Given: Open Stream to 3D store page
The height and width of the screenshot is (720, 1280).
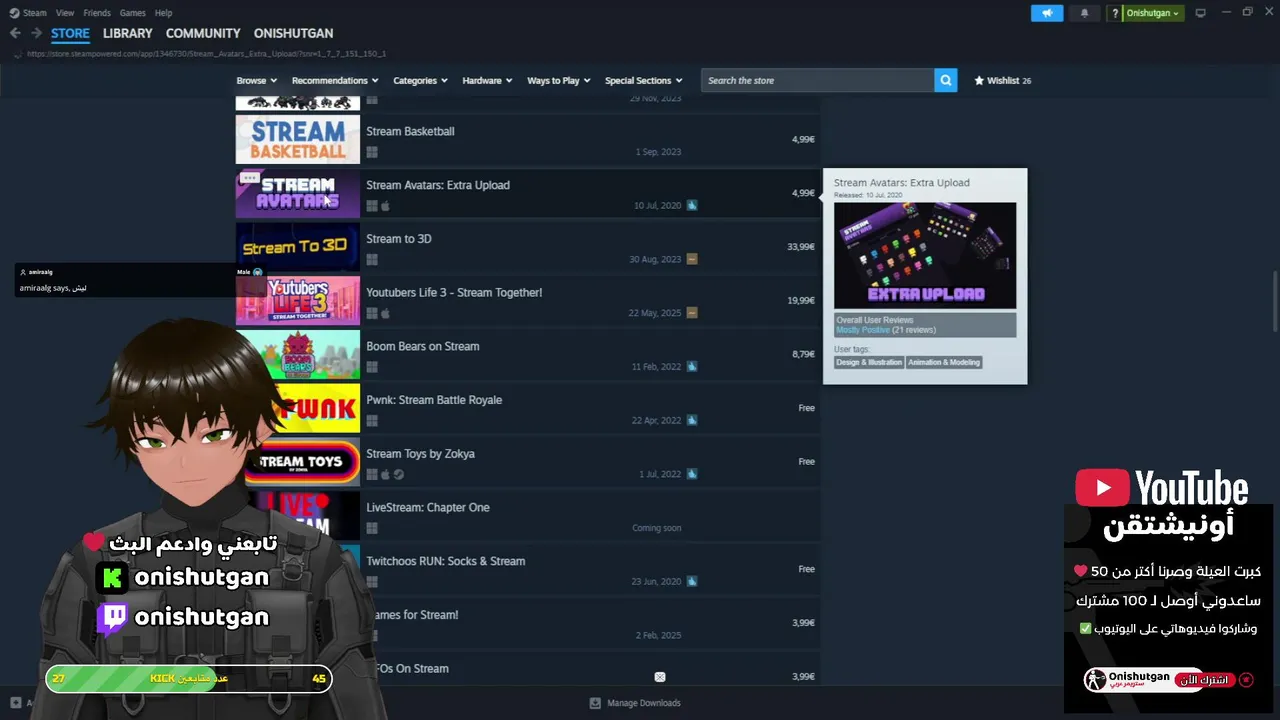Looking at the screenshot, I should coord(399,239).
